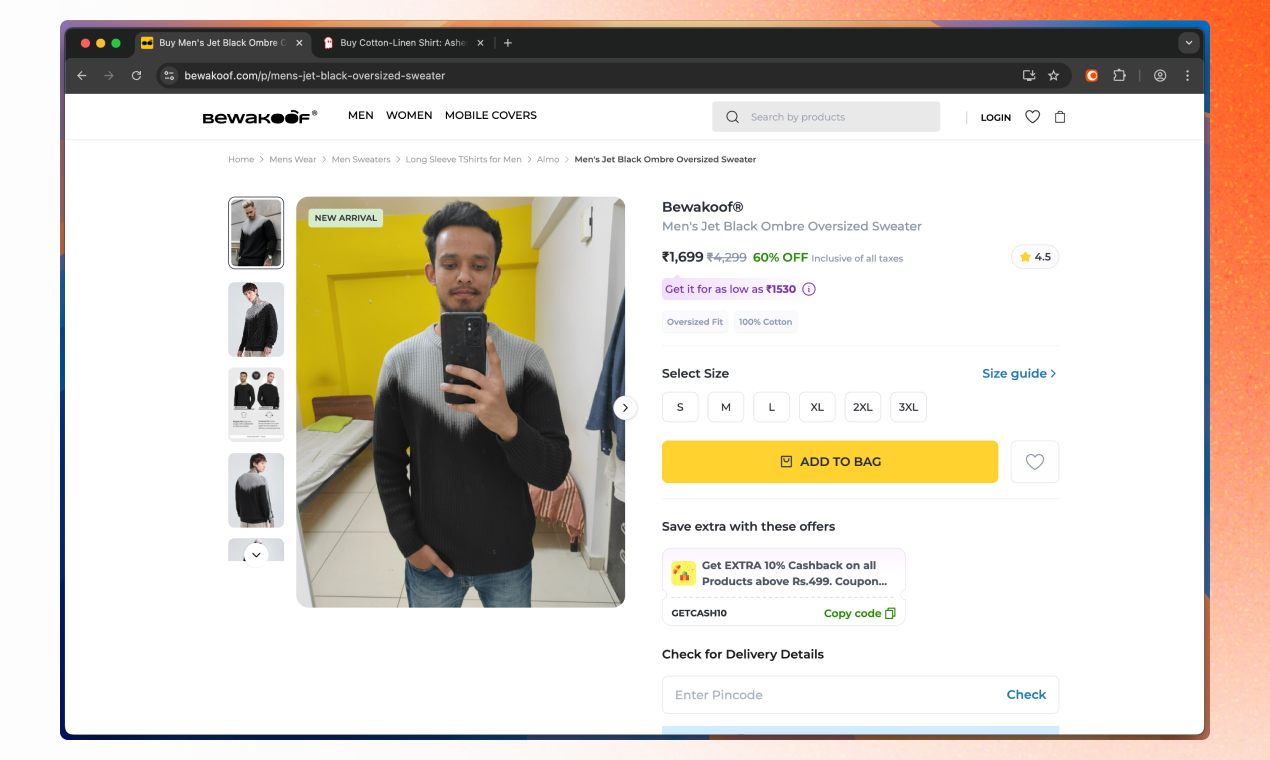The height and width of the screenshot is (760, 1270).
Task: Open the WOMEN menu
Action: [x=409, y=115]
